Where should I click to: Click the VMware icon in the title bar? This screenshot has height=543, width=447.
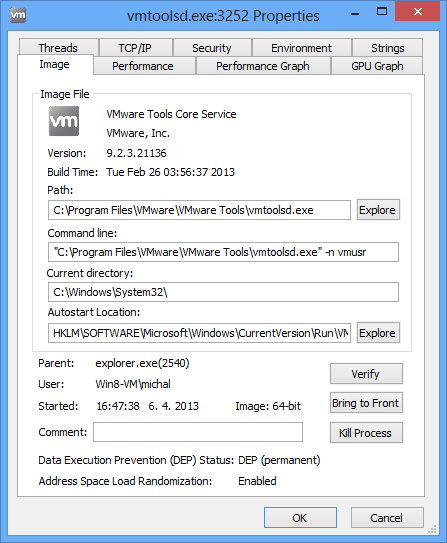pos(18,15)
